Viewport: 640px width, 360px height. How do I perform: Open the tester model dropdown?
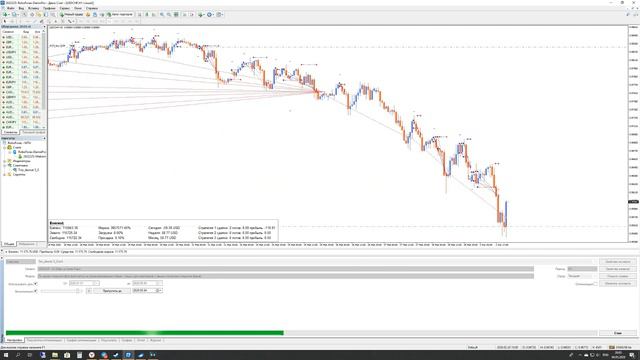point(286,276)
